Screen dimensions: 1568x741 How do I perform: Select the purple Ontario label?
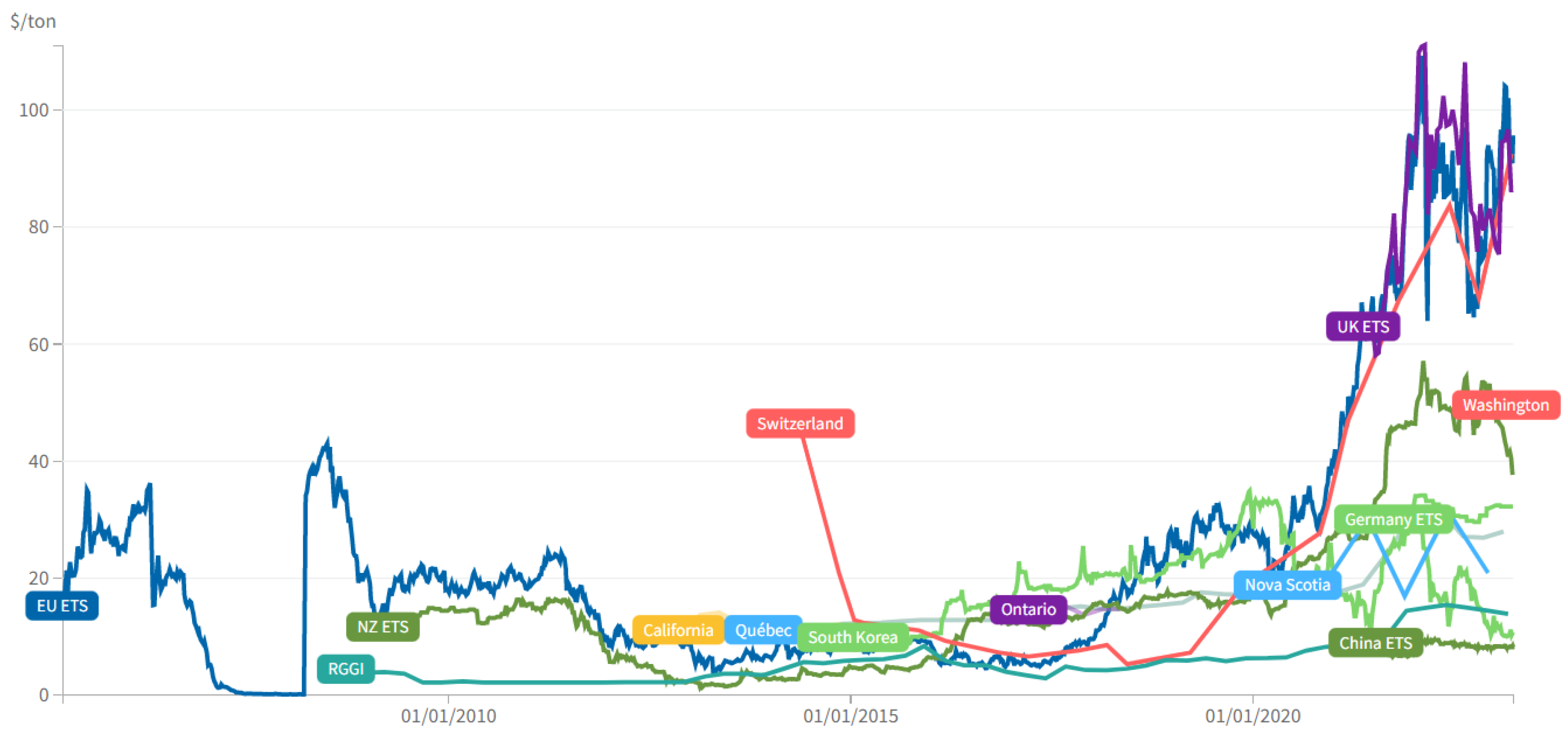tap(1028, 609)
